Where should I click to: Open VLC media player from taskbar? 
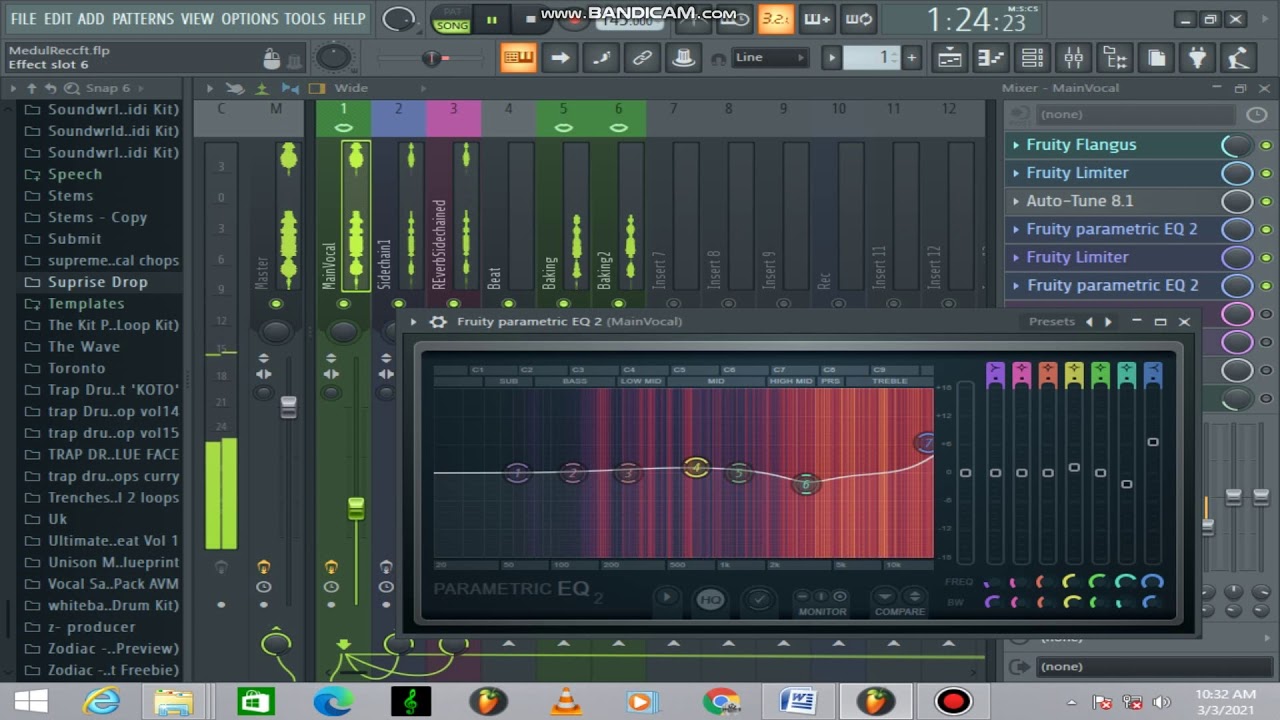(565, 701)
